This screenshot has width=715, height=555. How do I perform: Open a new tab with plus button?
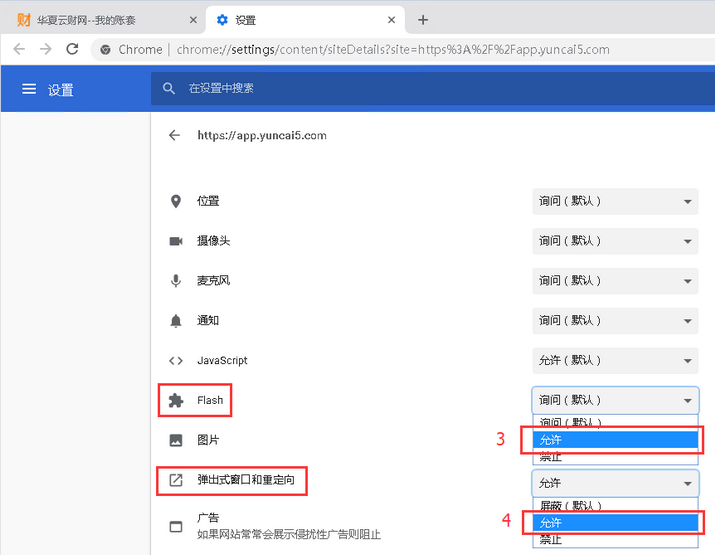coord(423,20)
